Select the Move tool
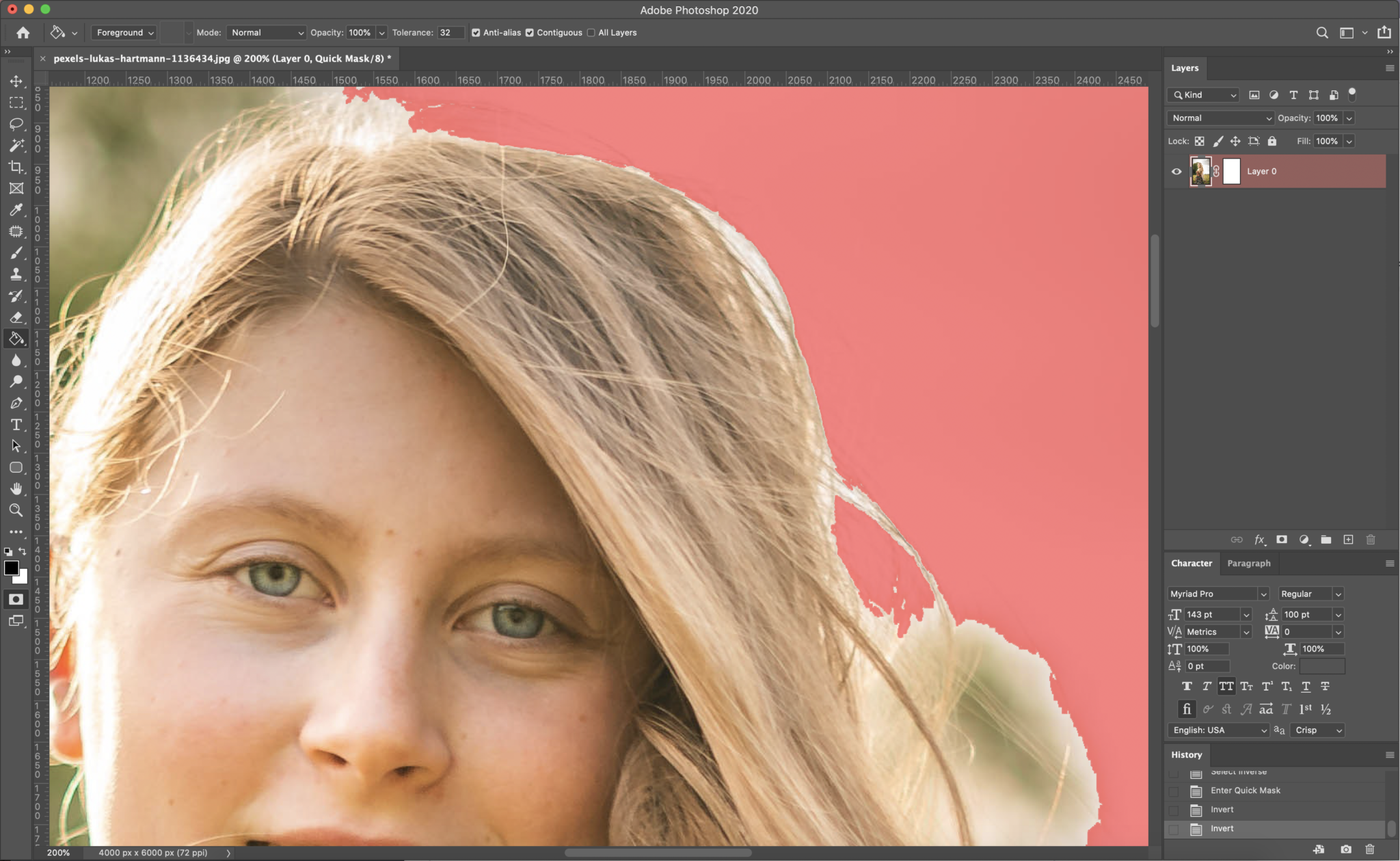1400x861 pixels. click(x=16, y=81)
